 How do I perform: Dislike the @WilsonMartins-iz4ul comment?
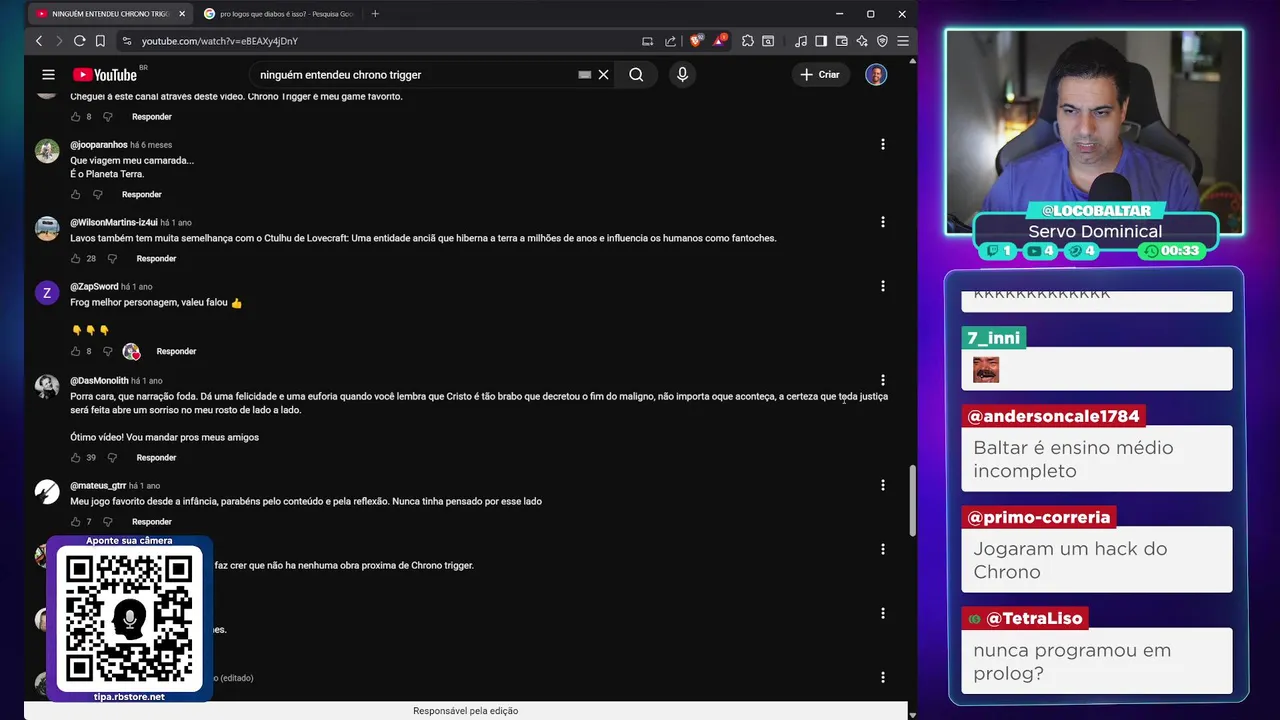(112, 258)
